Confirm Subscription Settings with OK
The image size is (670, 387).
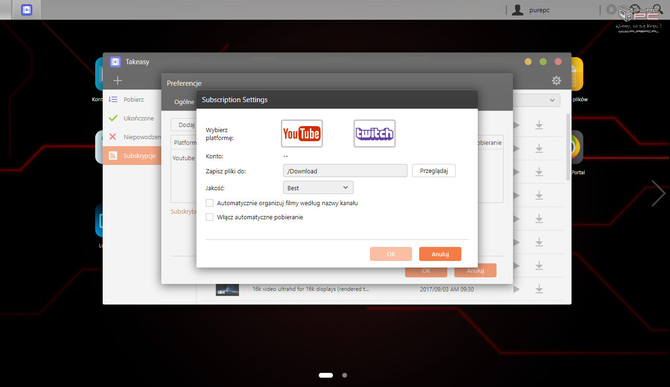point(391,254)
